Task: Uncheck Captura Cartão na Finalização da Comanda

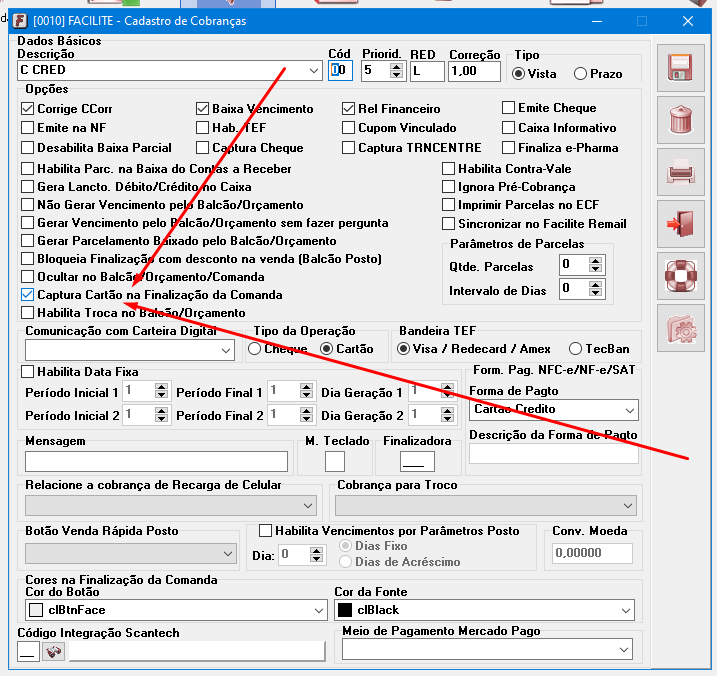Action: [27, 295]
